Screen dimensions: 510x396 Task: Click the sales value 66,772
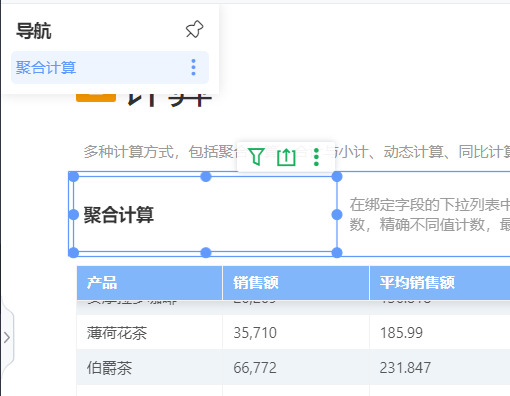click(x=255, y=368)
